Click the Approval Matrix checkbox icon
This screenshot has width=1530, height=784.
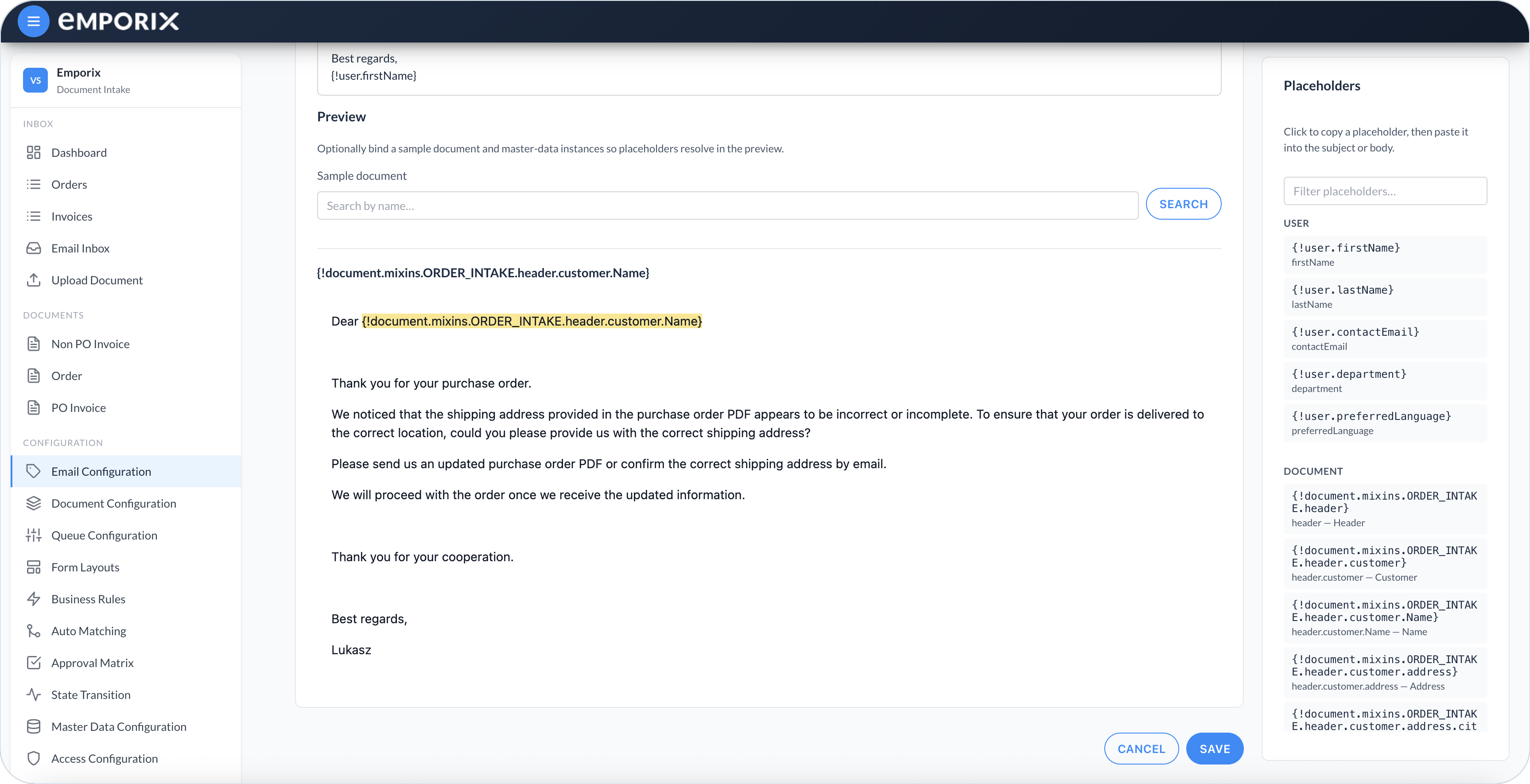(x=33, y=663)
